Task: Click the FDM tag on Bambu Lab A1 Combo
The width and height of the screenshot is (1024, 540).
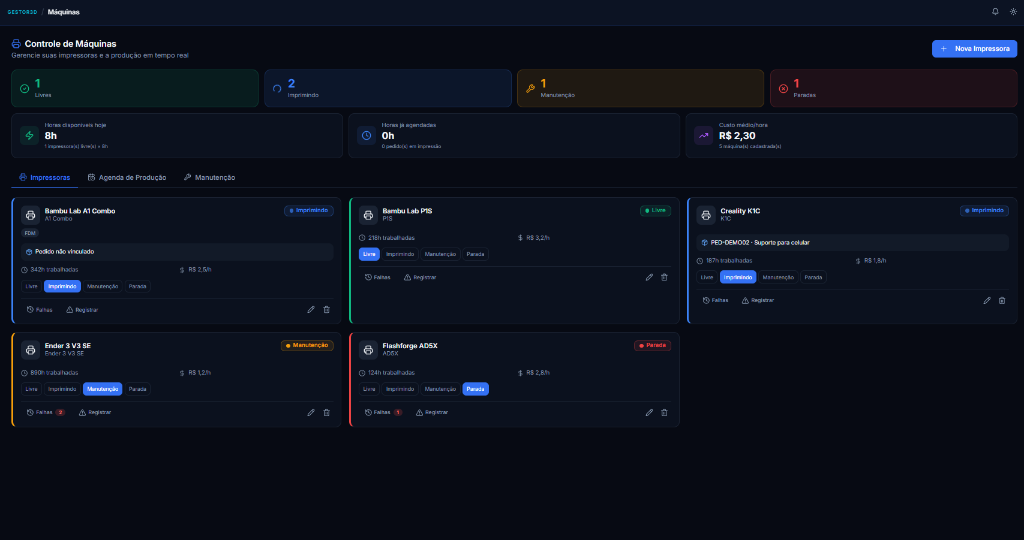Action: [30, 233]
